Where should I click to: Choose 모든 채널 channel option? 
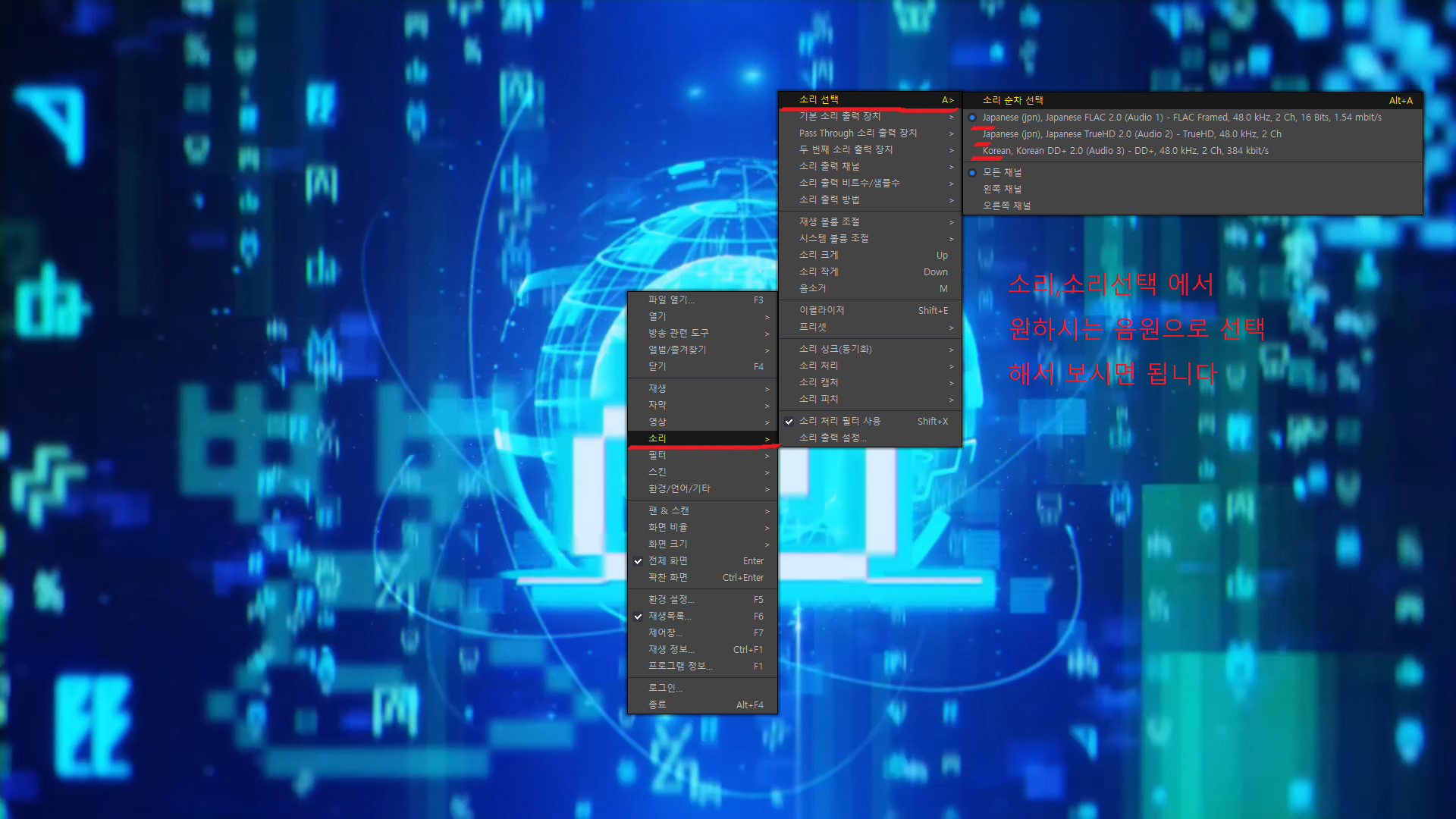point(1002,173)
